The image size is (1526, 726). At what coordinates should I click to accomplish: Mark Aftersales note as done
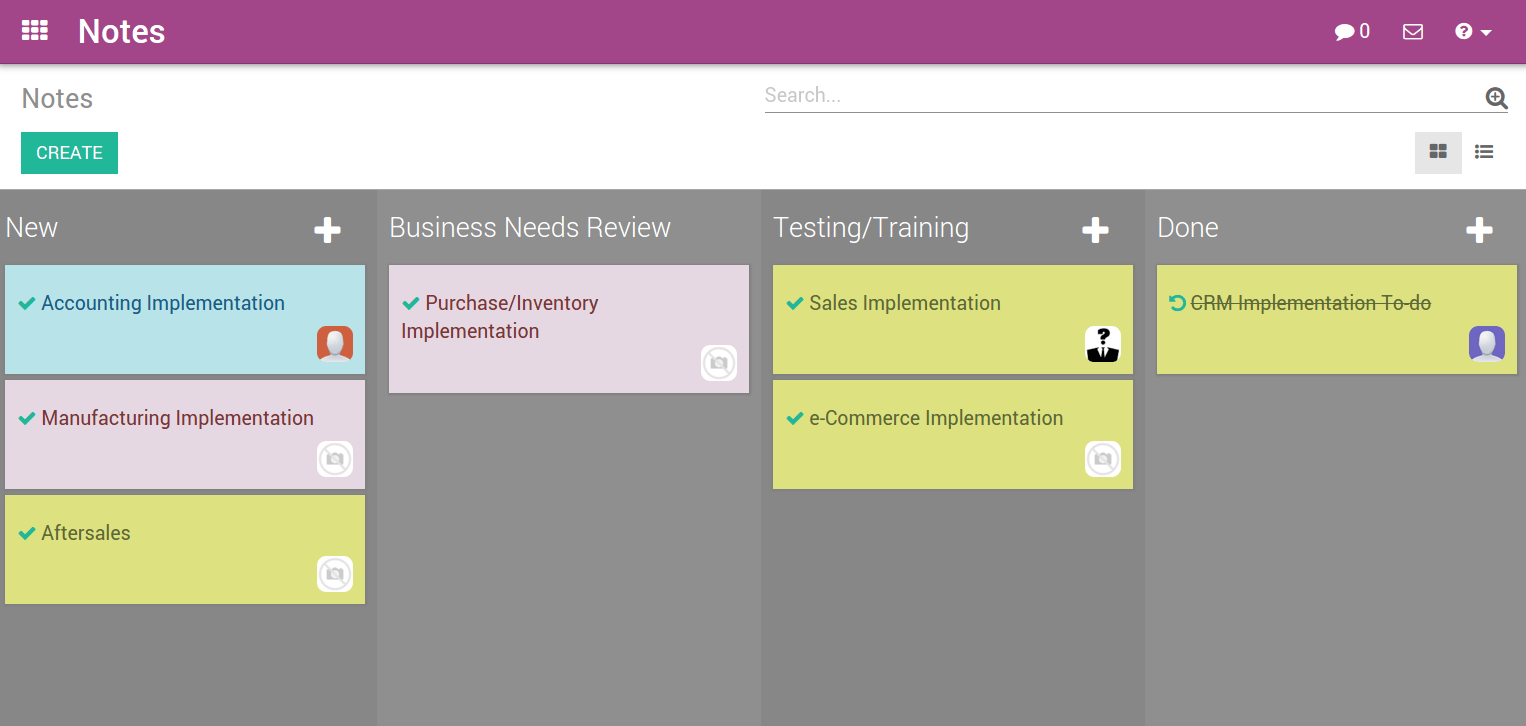coord(27,533)
